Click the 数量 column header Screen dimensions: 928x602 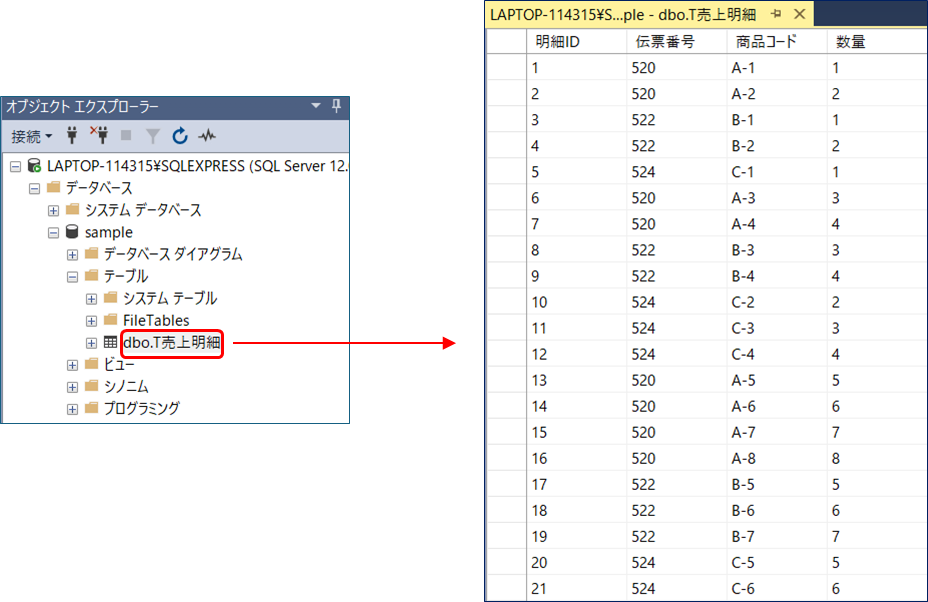coord(877,41)
